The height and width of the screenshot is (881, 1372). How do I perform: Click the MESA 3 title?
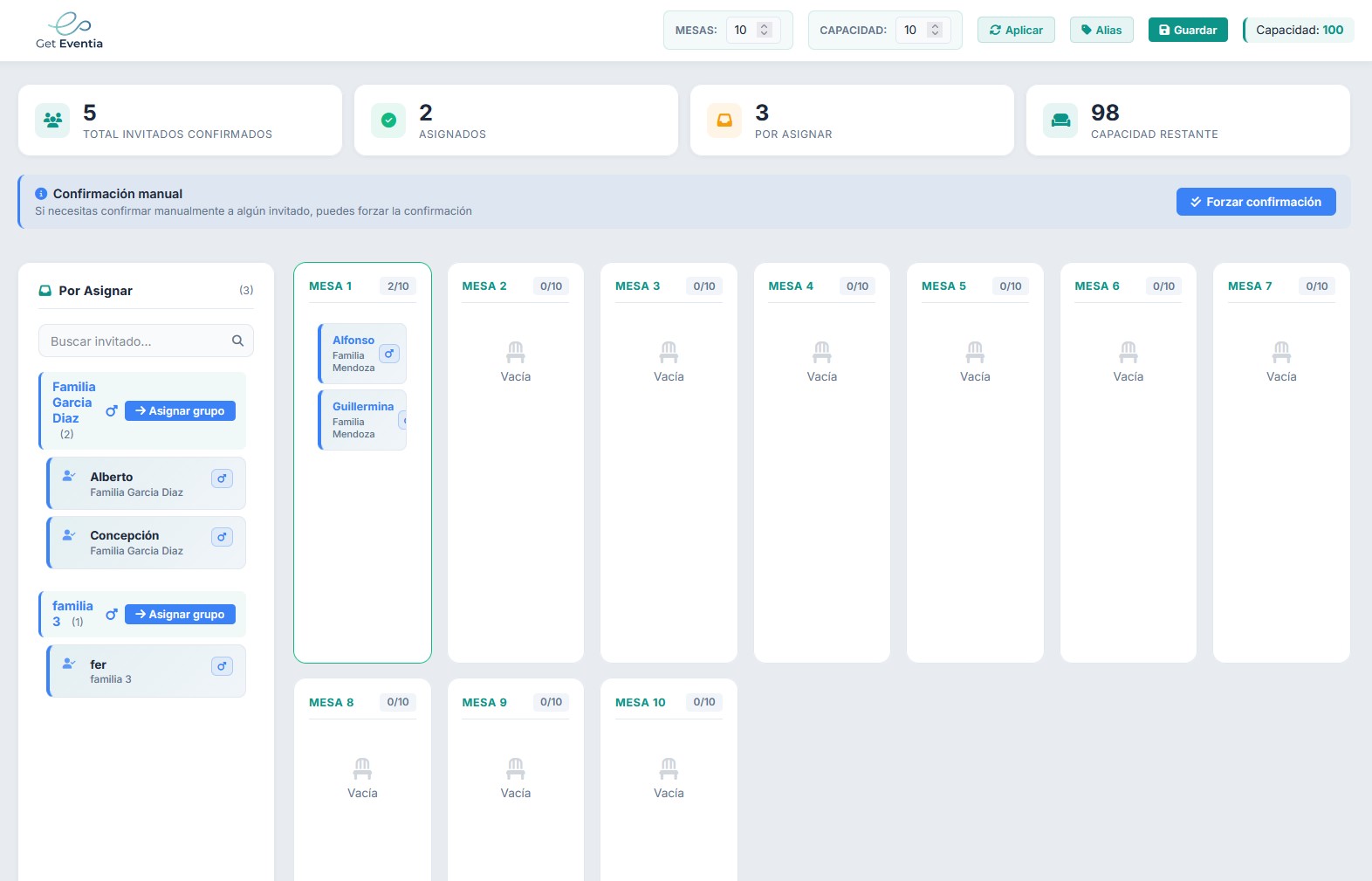click(x=637, y=286)
